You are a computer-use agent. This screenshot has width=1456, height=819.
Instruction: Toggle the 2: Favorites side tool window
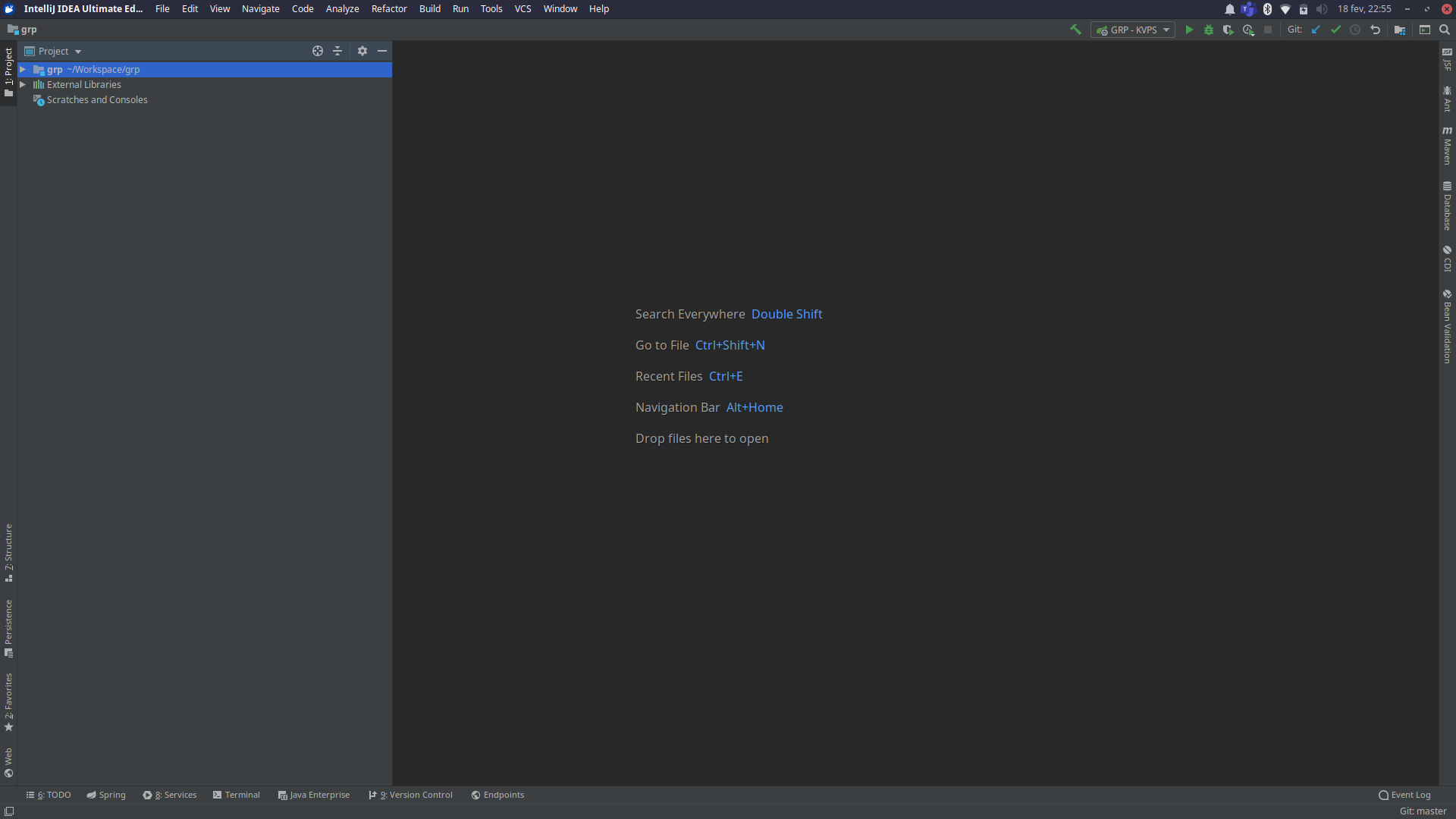8,702
